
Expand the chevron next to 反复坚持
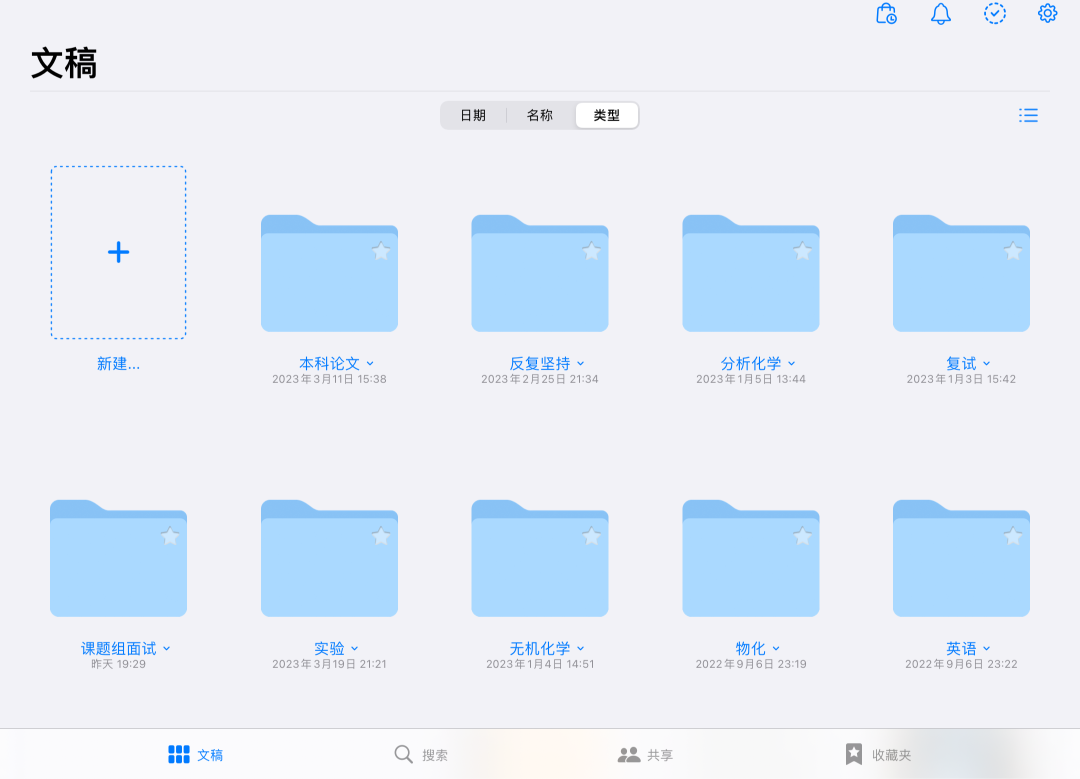580,364
